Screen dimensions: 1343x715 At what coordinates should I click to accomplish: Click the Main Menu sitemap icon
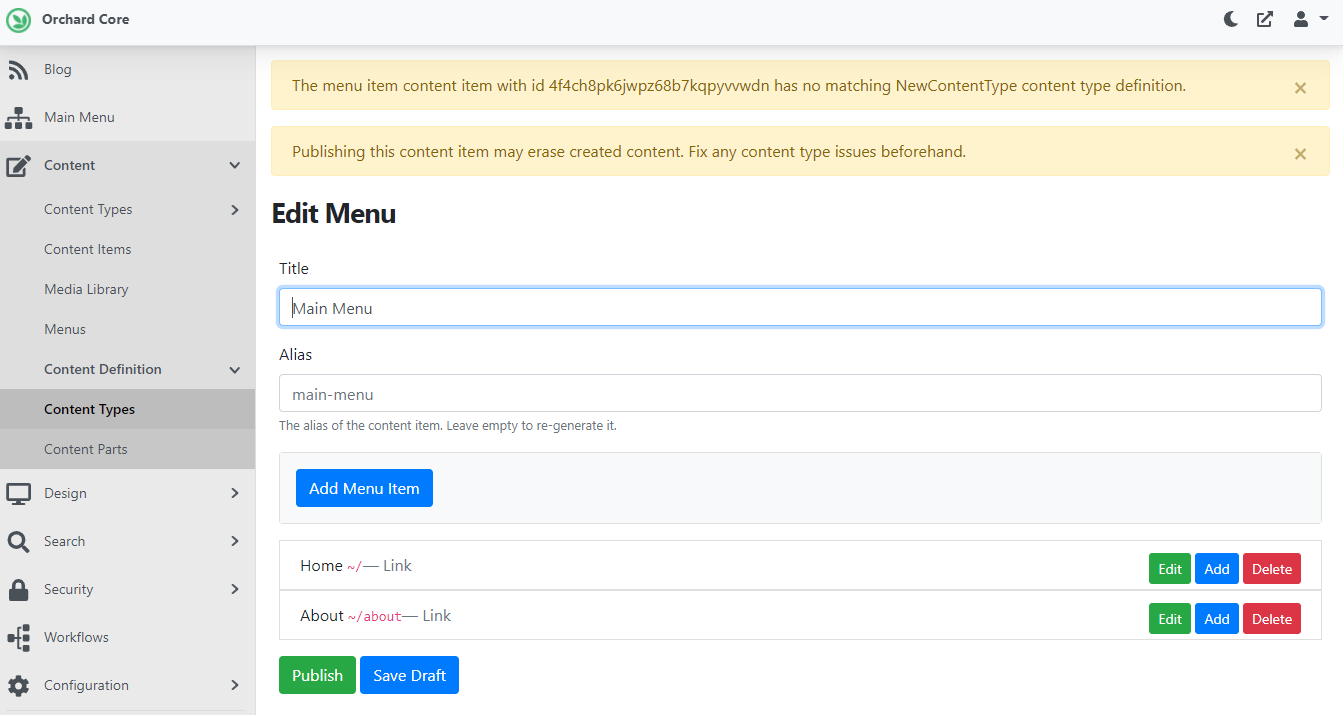click(x=18, y=118)
